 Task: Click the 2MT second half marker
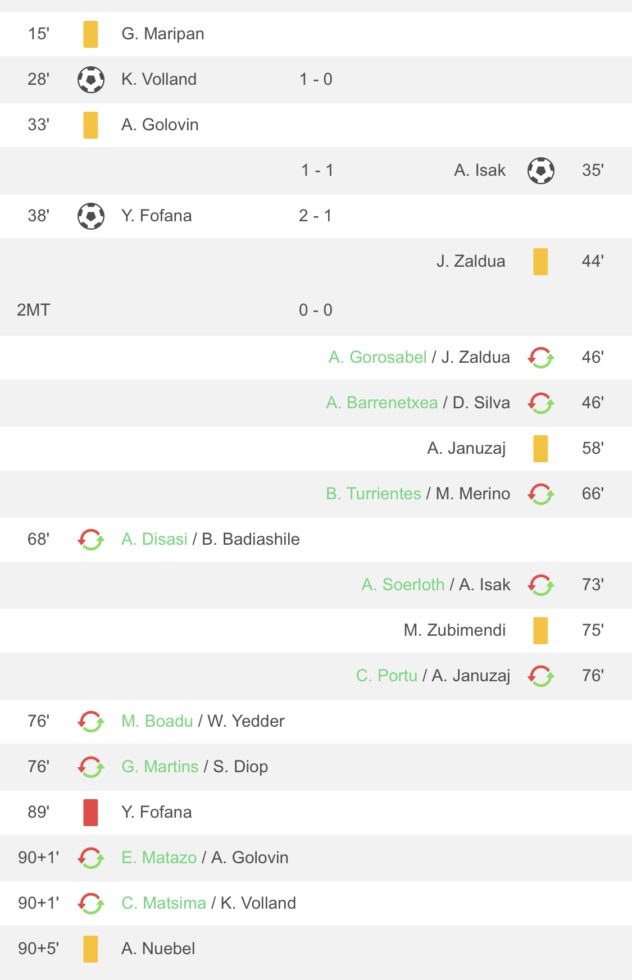click(x=33, y=310)
